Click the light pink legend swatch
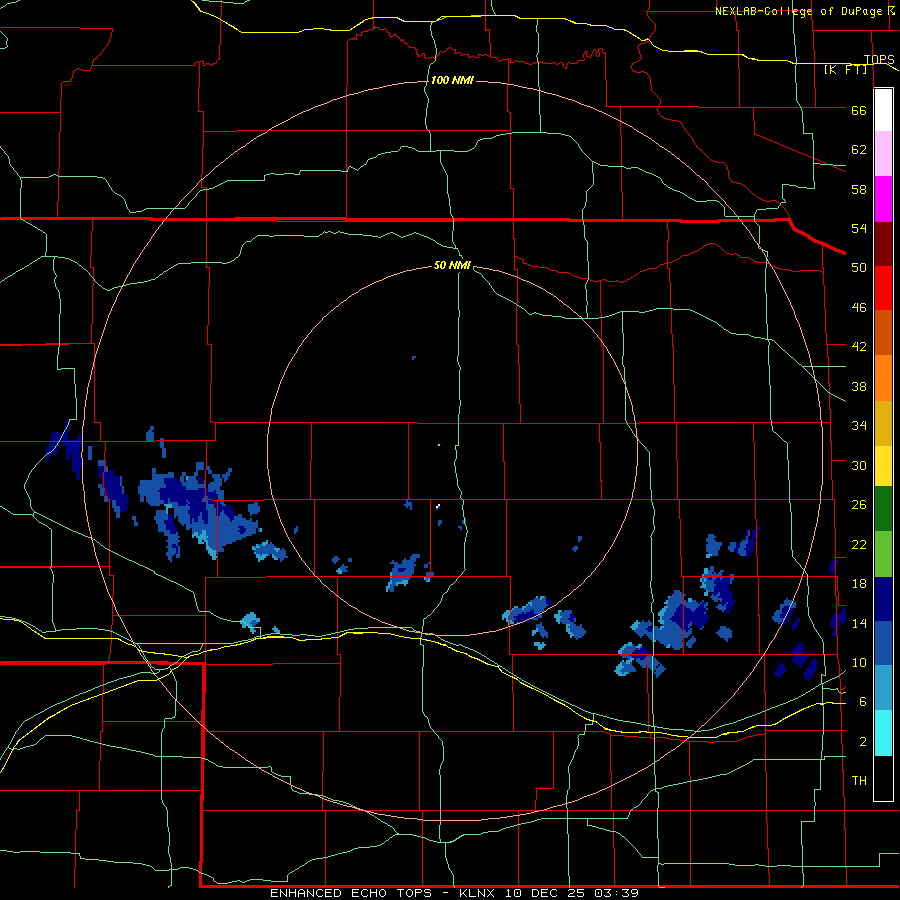Image resolution: width=900 pixels, height=900 pixels. (883, 153)
